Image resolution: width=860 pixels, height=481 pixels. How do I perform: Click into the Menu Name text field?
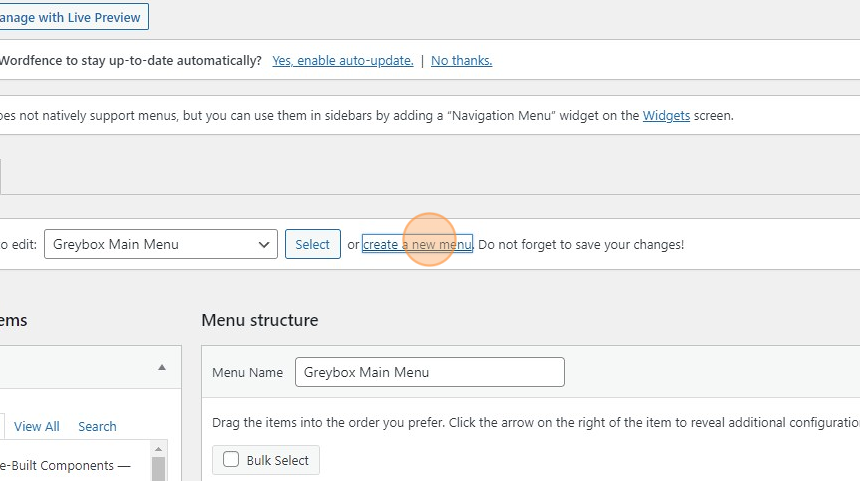pyautogui.click(x=429, y=372)
